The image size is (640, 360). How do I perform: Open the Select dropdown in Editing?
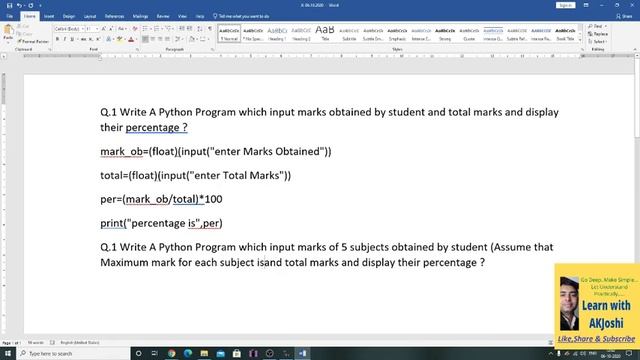point(597,42)
